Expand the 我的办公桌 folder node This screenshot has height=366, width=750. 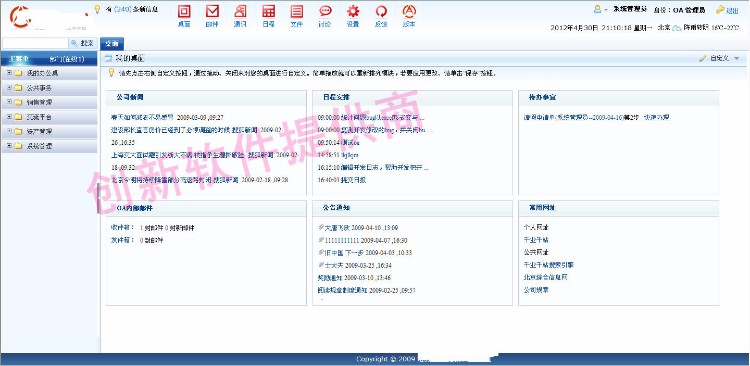tap(9, 73)
